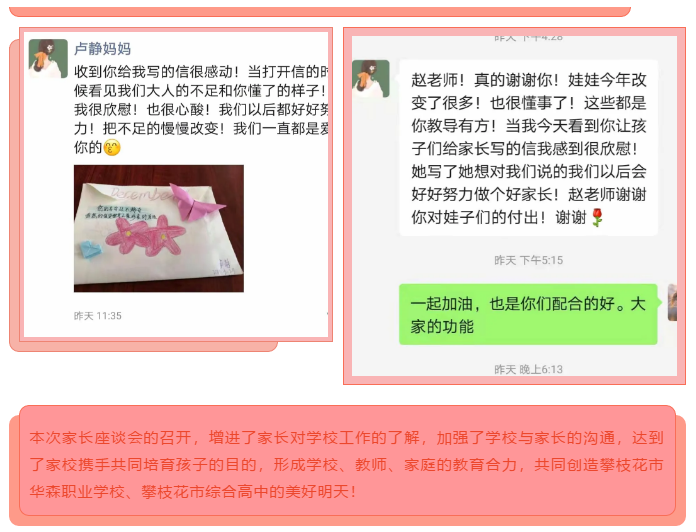Screen dimensions: 696x532
Task: Click the timestamp 昨天 下午5:15
Action: click(528, 260)
